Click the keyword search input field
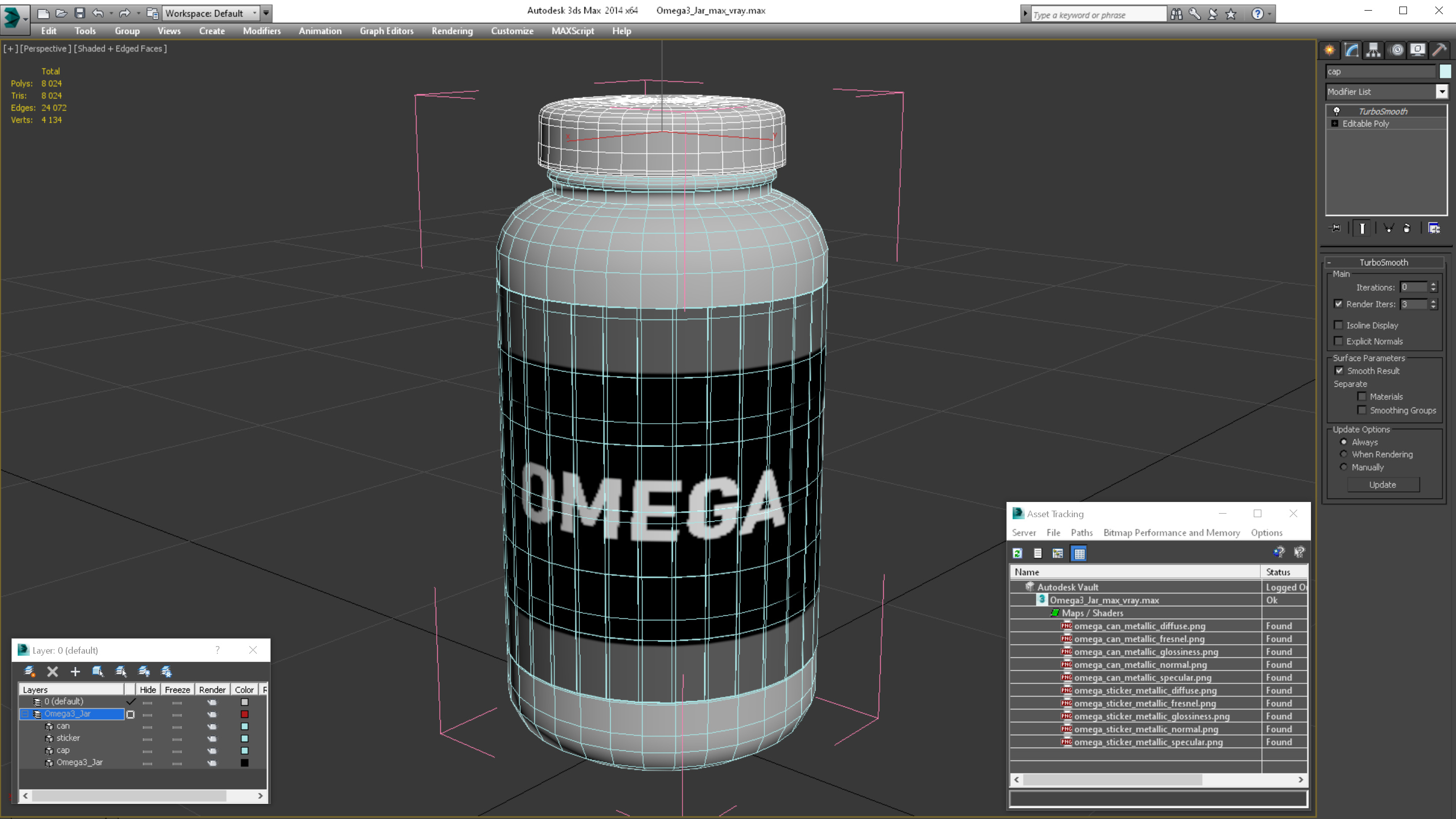 pos(1098,15)
